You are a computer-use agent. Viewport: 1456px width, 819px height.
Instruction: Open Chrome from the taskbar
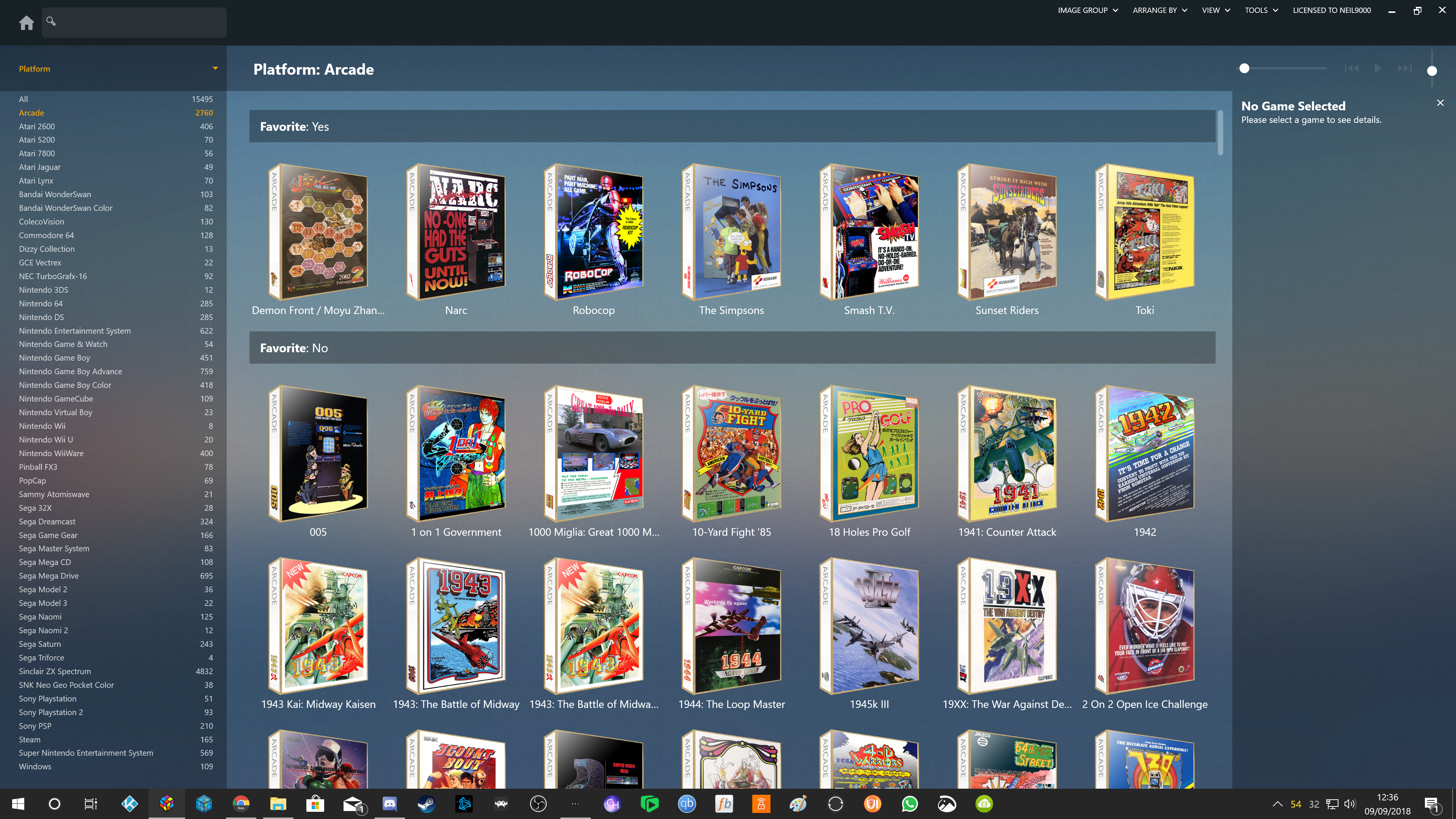point(241,803)
